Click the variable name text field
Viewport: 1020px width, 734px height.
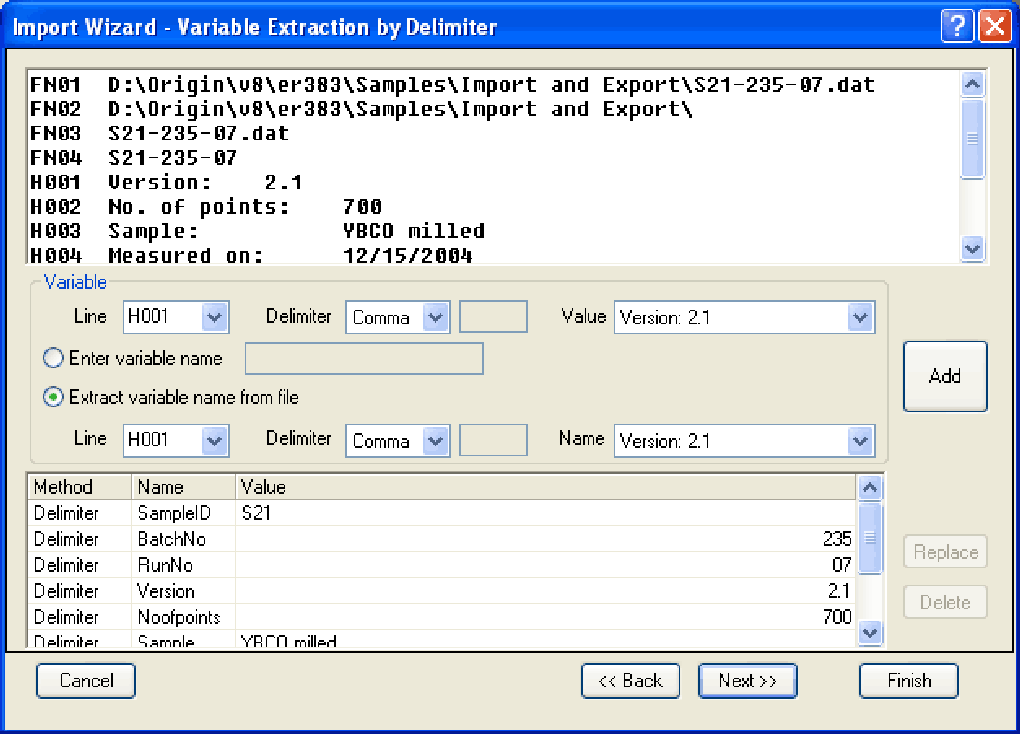[x=364, y=359]
